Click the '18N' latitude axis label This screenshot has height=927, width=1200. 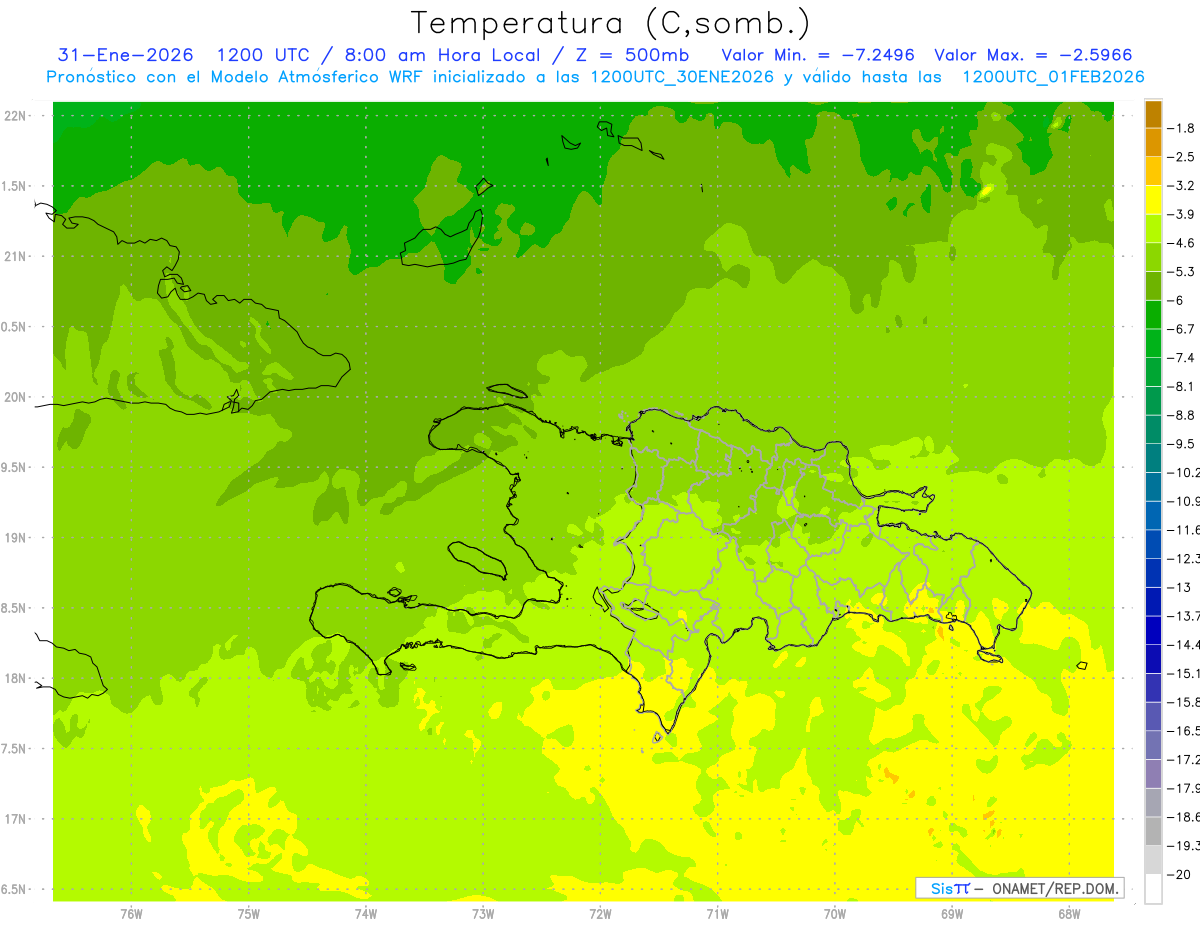(14, 678)
